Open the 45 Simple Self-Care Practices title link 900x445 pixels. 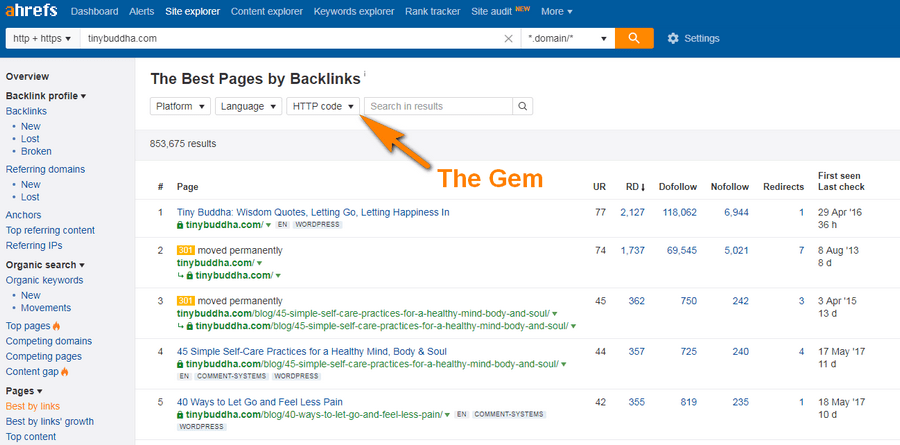[x=312, y=351]
